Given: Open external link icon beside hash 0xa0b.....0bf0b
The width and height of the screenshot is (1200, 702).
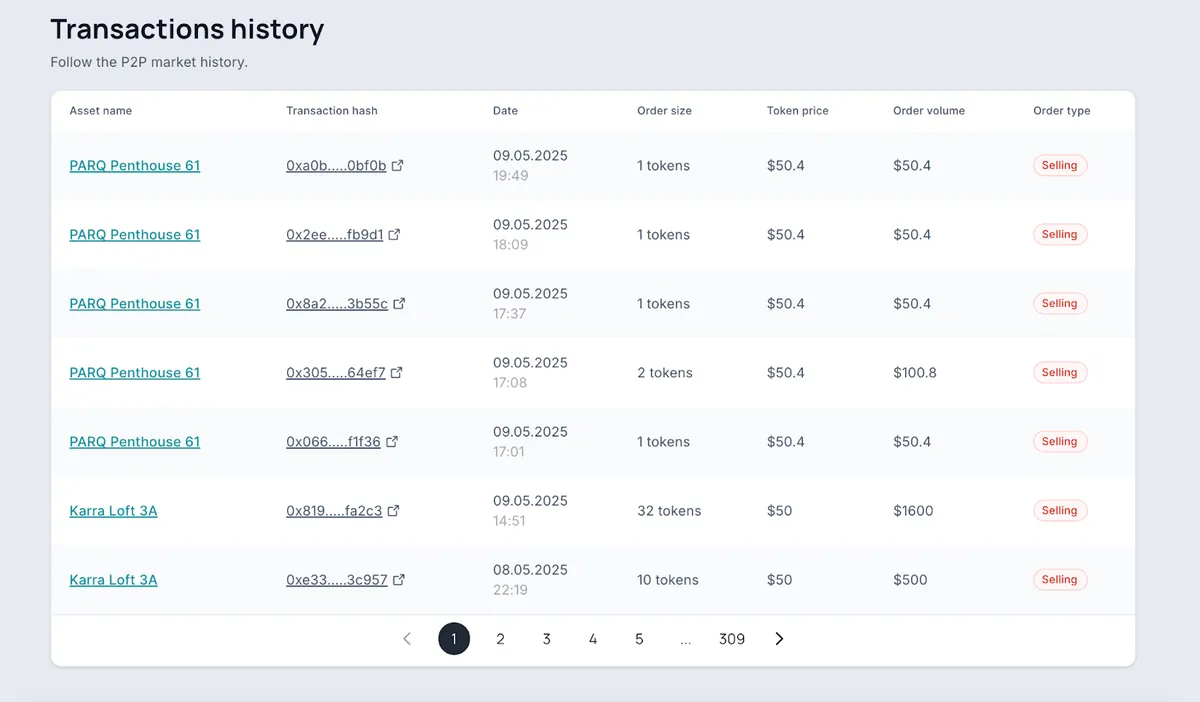Looking at the screenshot, I should pyautogui.click(x=398, y=165).
